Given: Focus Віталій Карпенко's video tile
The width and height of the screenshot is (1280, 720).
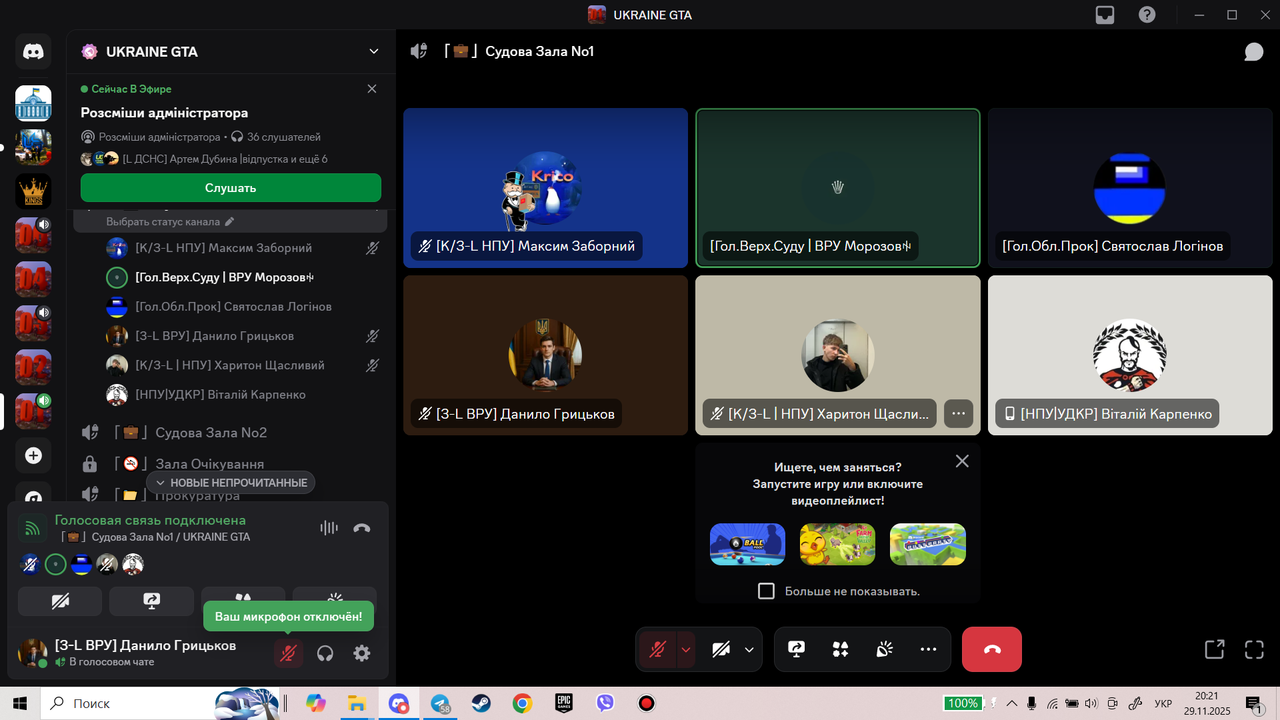Looking at the screenshot, I should pos(1130,355).
